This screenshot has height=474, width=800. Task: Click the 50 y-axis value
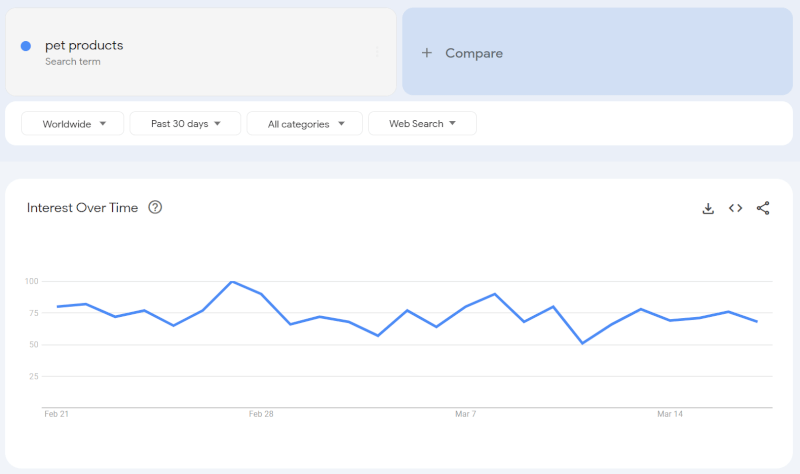pyautogui.click(x=34, y=344)
